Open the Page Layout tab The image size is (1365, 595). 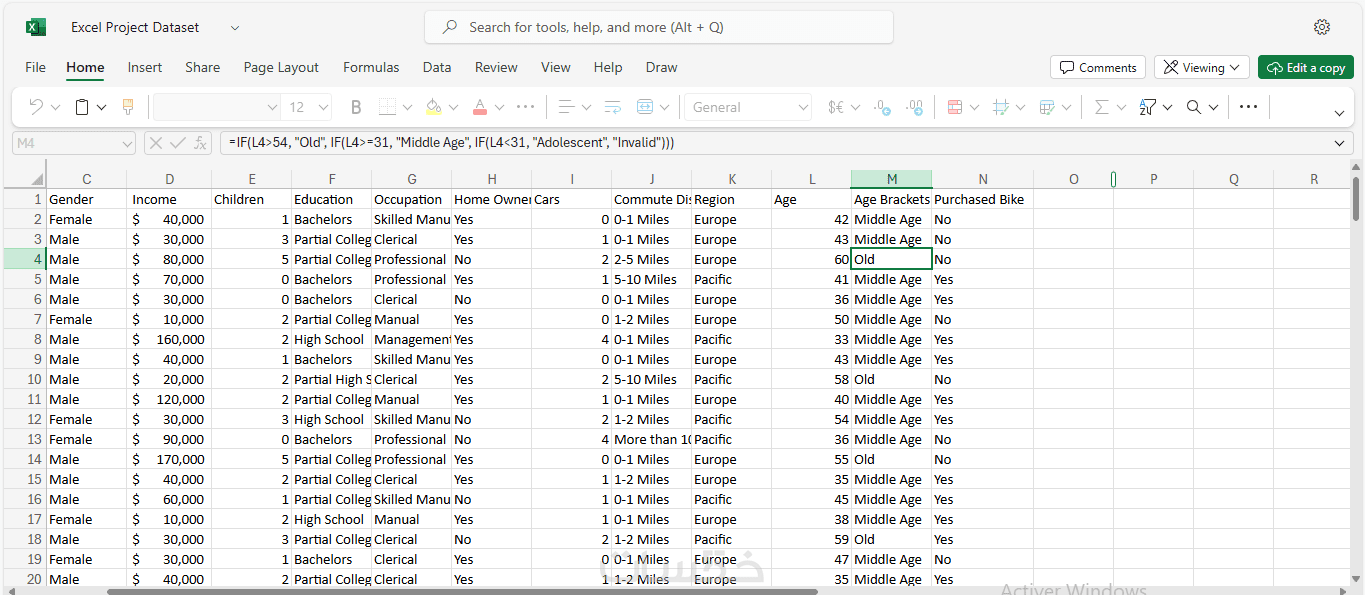click(x=281, y=68)
